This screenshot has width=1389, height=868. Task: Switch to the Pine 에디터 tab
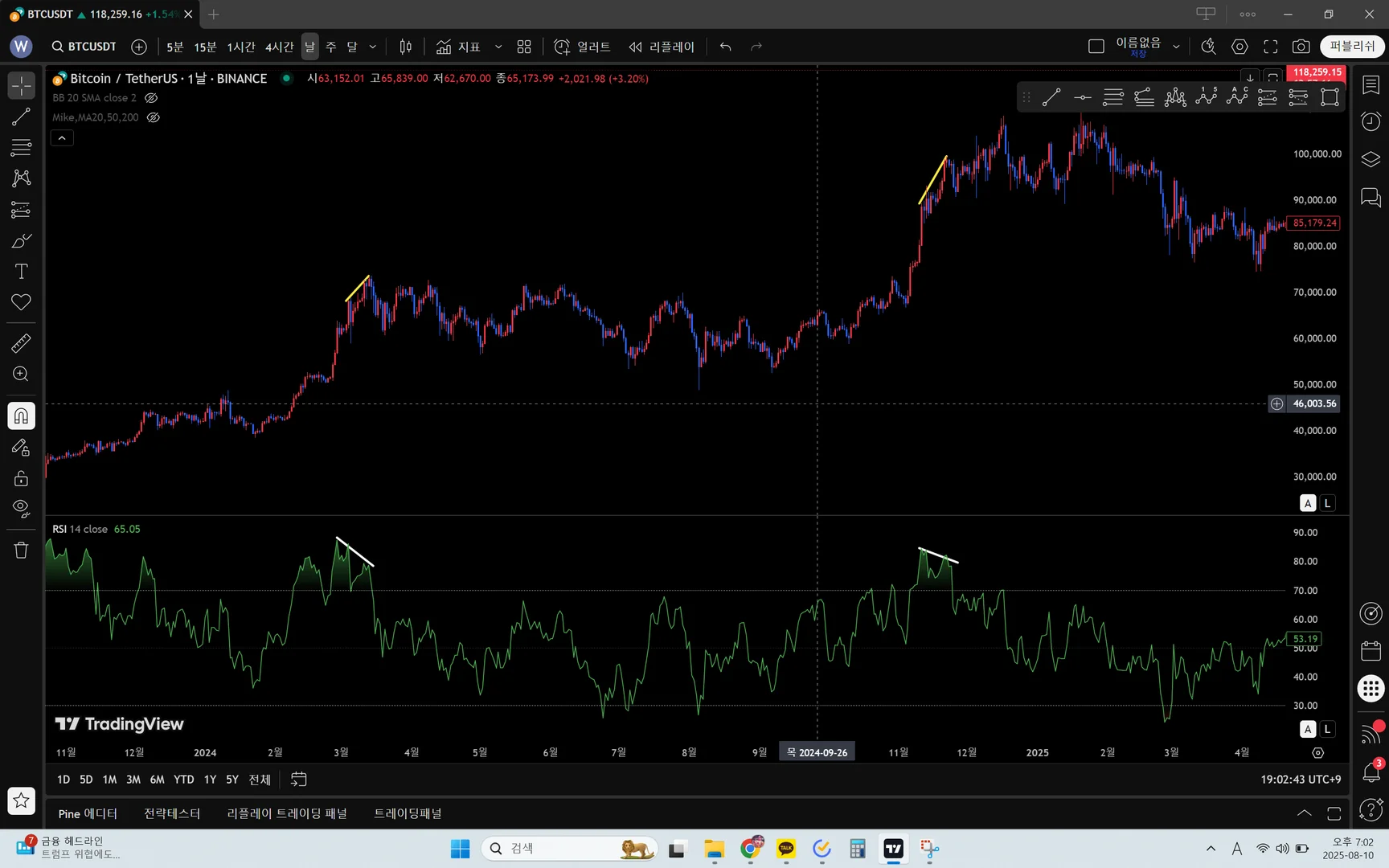coord(88,813)
